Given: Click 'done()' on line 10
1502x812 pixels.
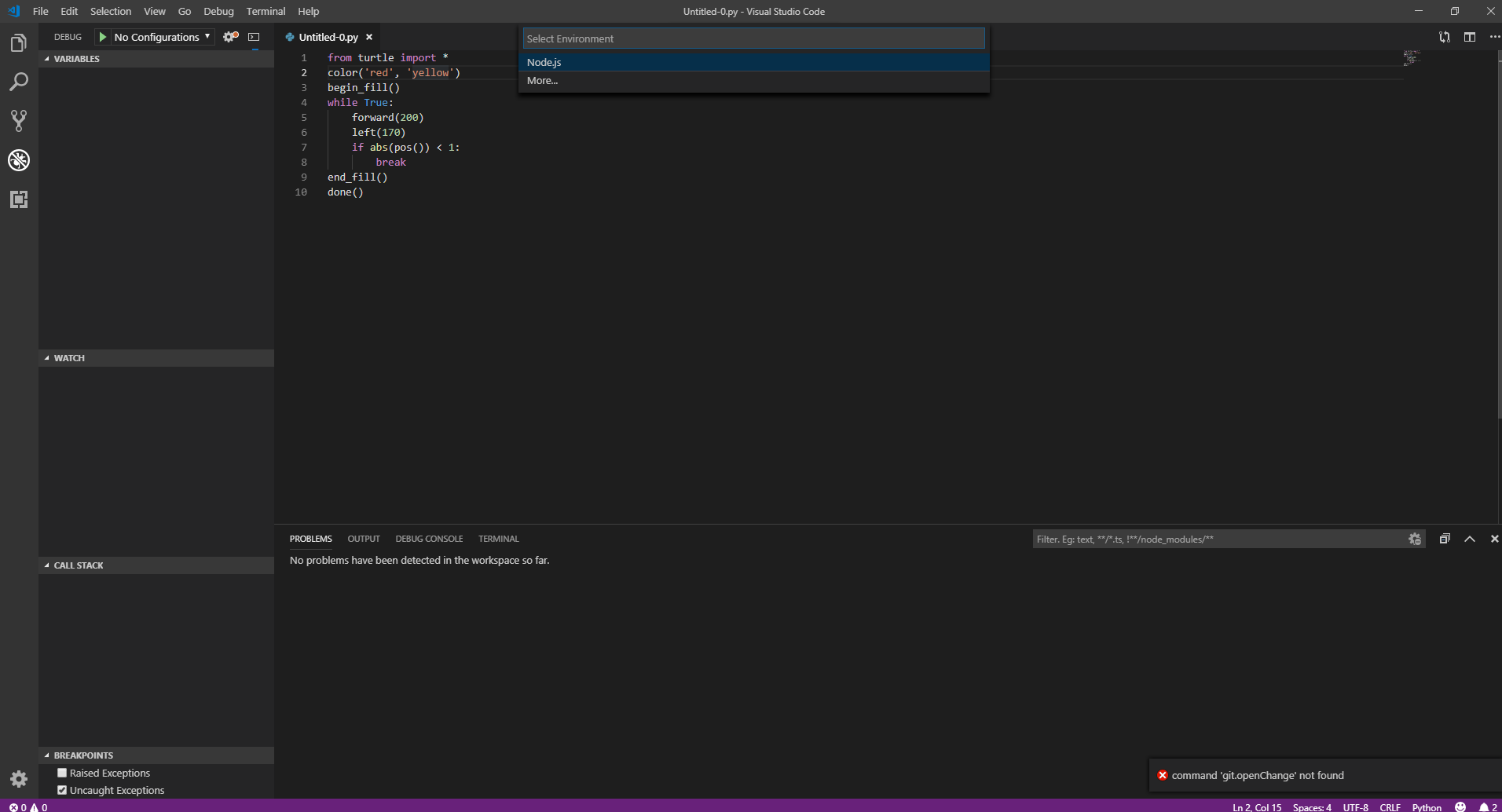Looking at the screenshot, I should point(346,192).
